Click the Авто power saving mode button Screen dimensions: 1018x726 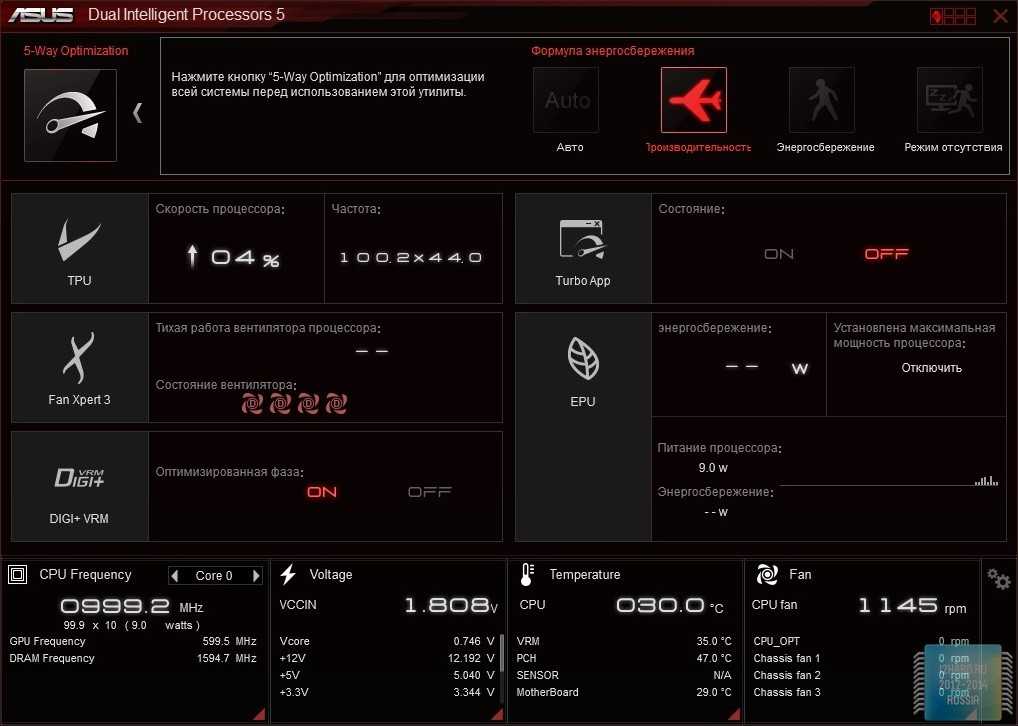pyautogui.click(x=566, y=100)
